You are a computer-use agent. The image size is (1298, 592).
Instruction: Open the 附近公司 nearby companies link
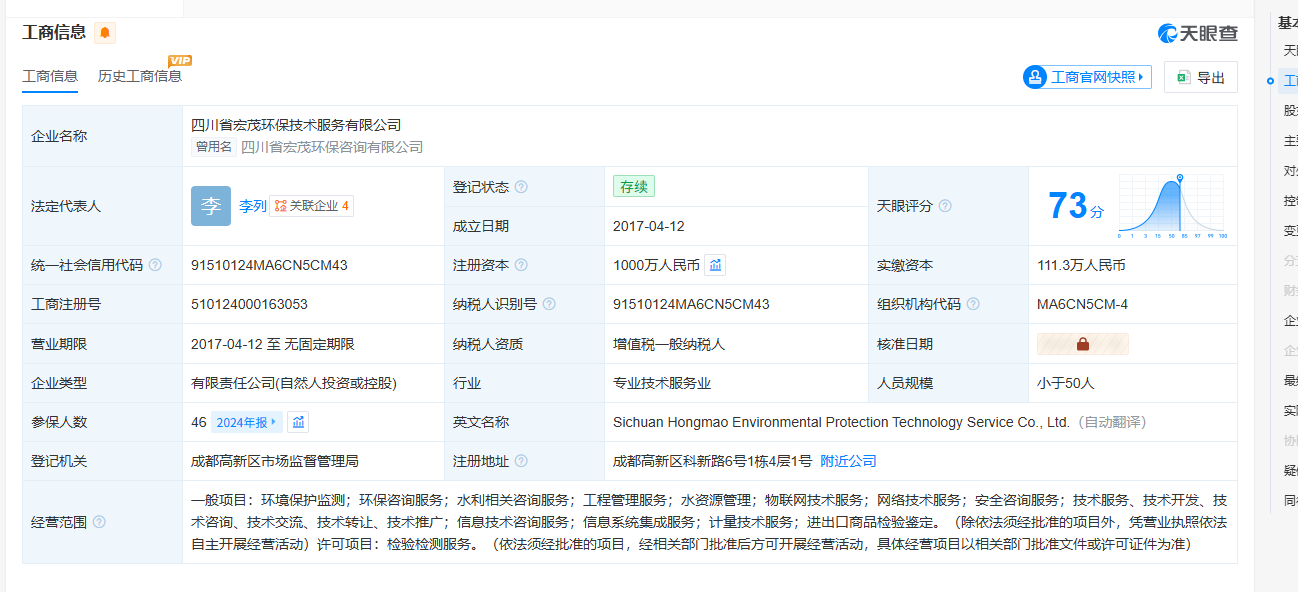pyautogui.click(x=848, y=461)
